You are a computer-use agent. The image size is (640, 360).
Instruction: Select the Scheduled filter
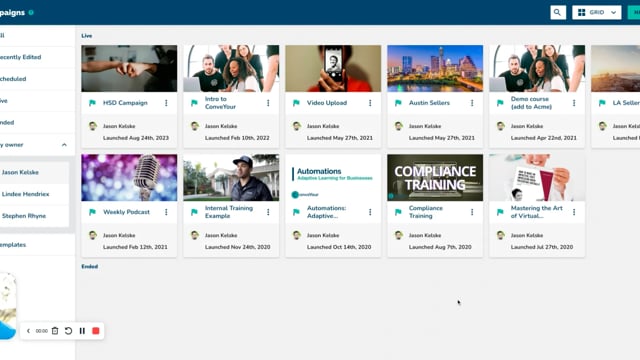(37, 79)
